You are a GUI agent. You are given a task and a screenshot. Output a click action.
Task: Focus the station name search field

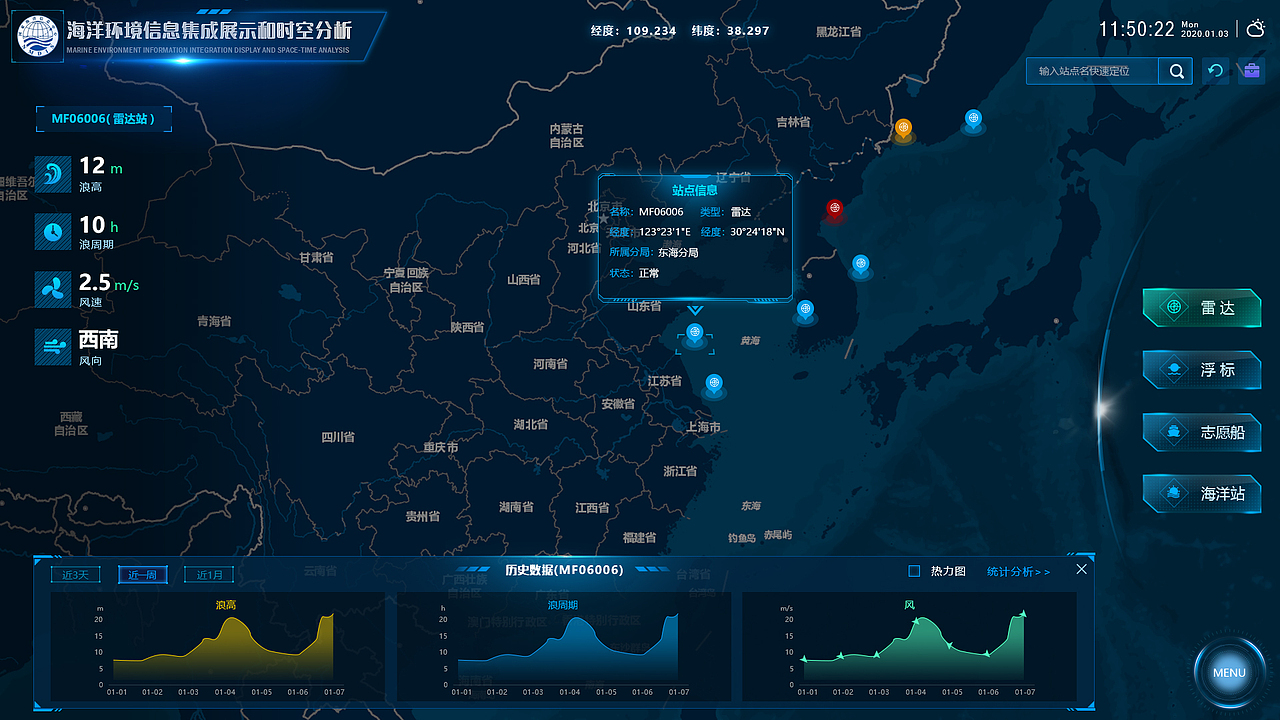tap(1093, 71)
